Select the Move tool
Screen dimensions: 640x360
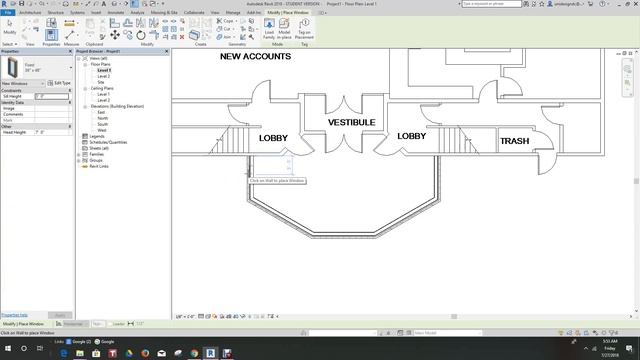[x=115, y=35]
